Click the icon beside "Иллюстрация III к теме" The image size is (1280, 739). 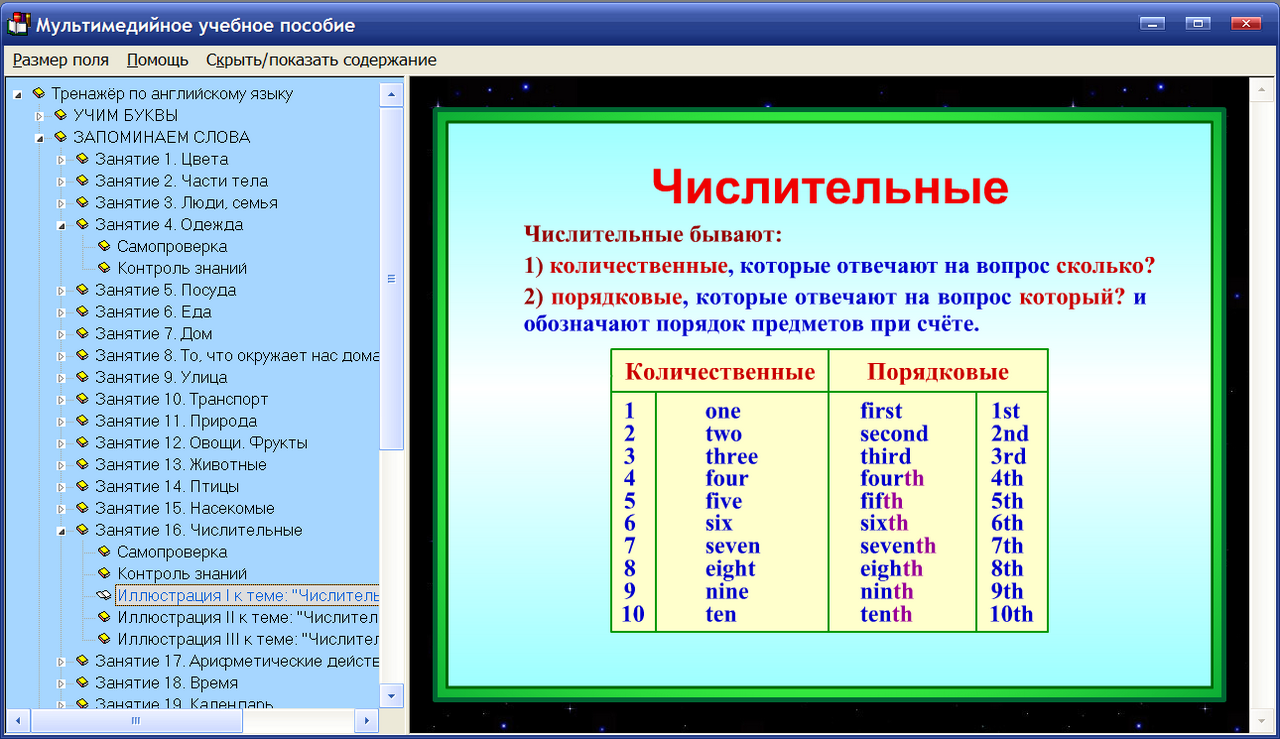(103, 639)
